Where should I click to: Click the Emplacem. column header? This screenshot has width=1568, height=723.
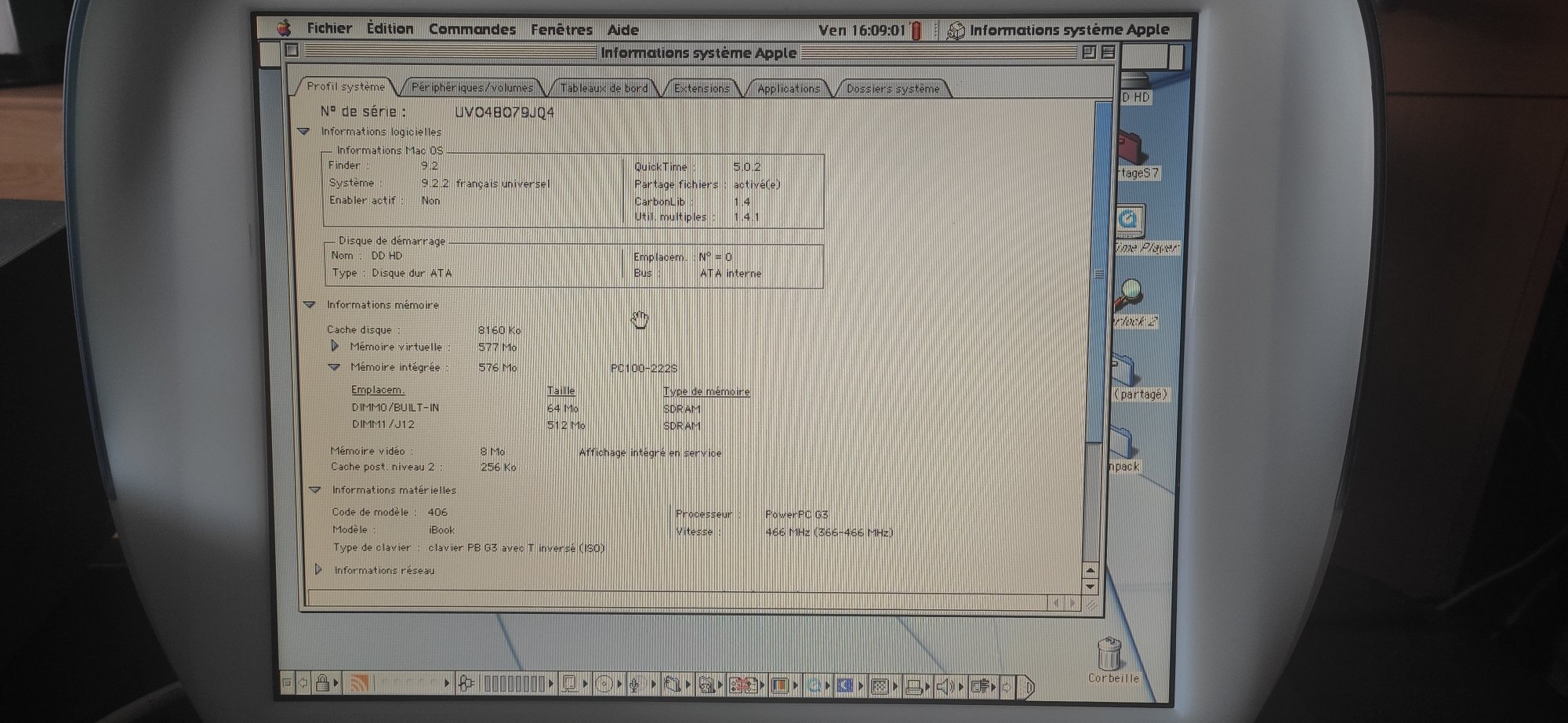378,390
